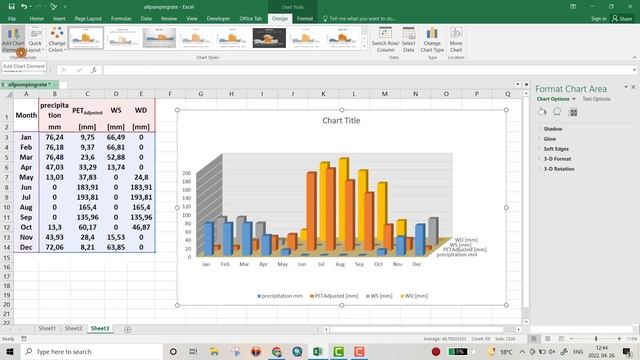The height and width of the screenshot is (360, 640).
Task: Expand the 3-D Format section
Action: click(x=557, y=159)
